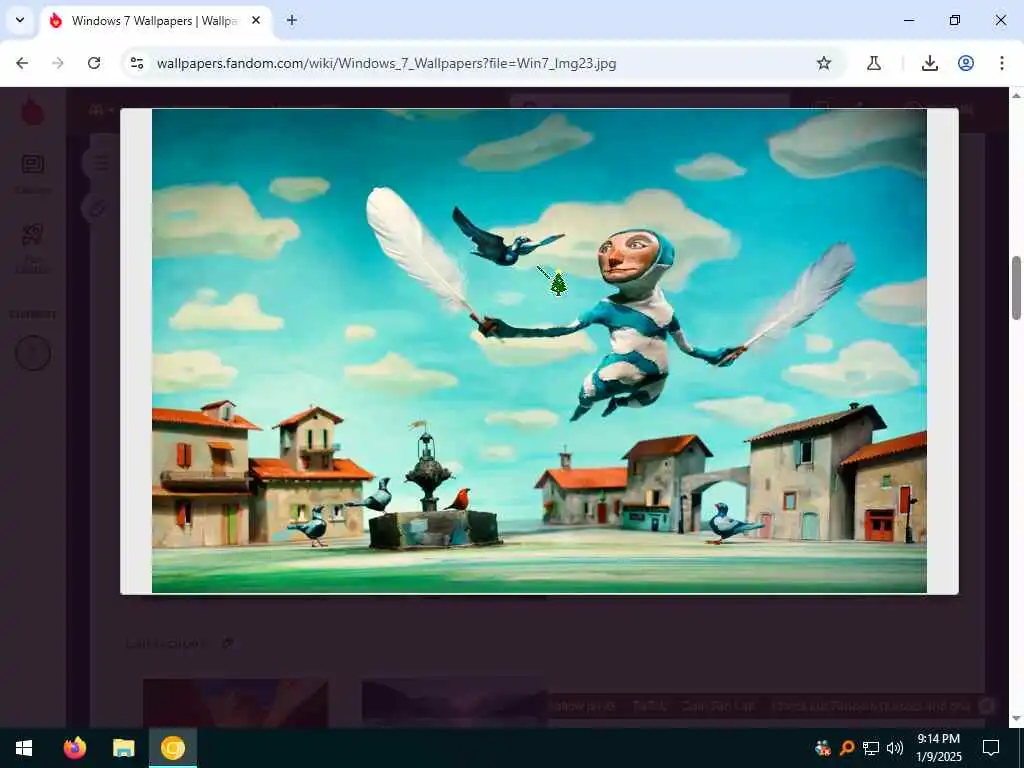This screenshot has width=1024, height=768.
Task: Open the volume speaker tray icon
Action: click(895, 748)
